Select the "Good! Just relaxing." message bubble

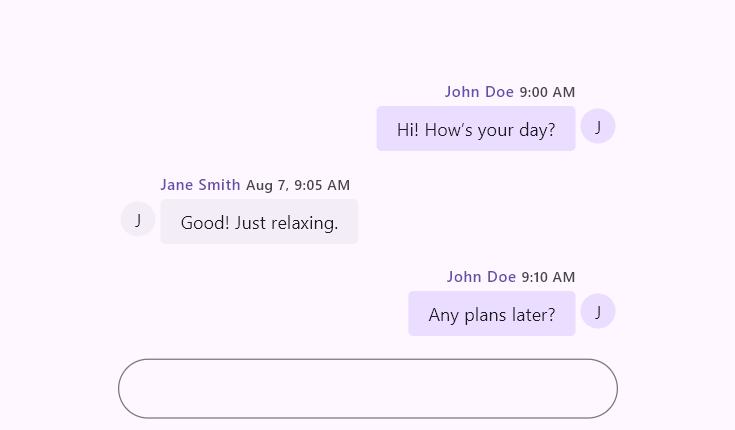[259, 221]
